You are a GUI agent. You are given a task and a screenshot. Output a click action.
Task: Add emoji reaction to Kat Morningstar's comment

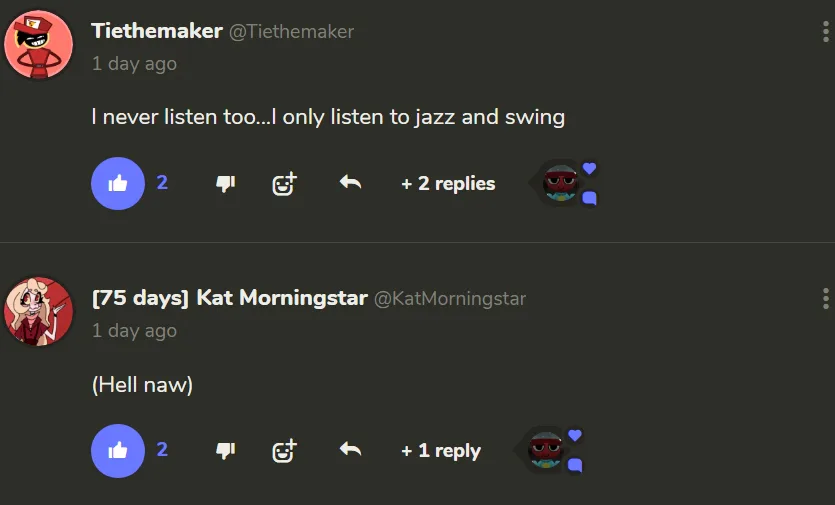(285, 451)
